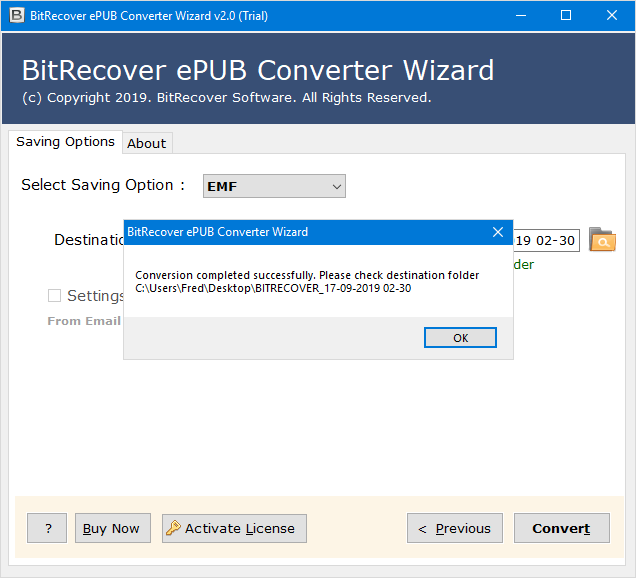Click the OK button in the dialog
Image resolution: width=636 pixels, height=578 pixels.
pos(460,337)
